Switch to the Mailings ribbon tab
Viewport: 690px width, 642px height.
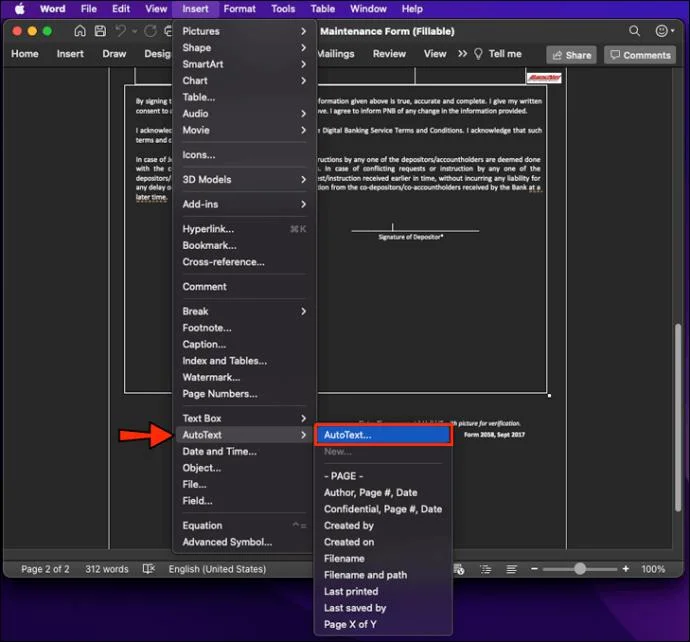click(x=336, y=54)
